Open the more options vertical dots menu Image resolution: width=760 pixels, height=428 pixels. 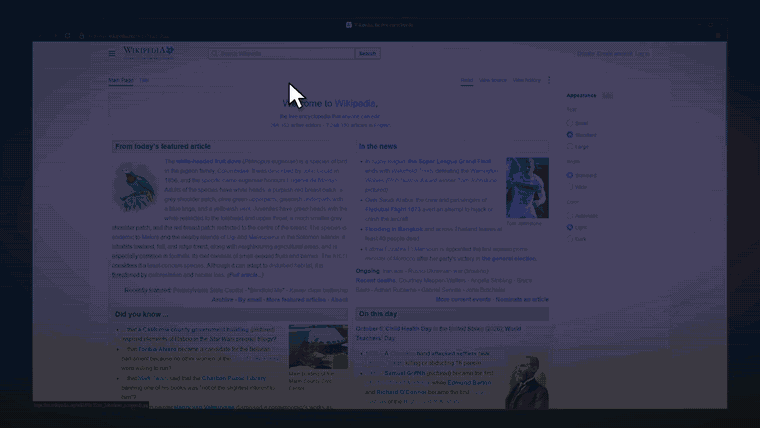(x=549, y=80)
